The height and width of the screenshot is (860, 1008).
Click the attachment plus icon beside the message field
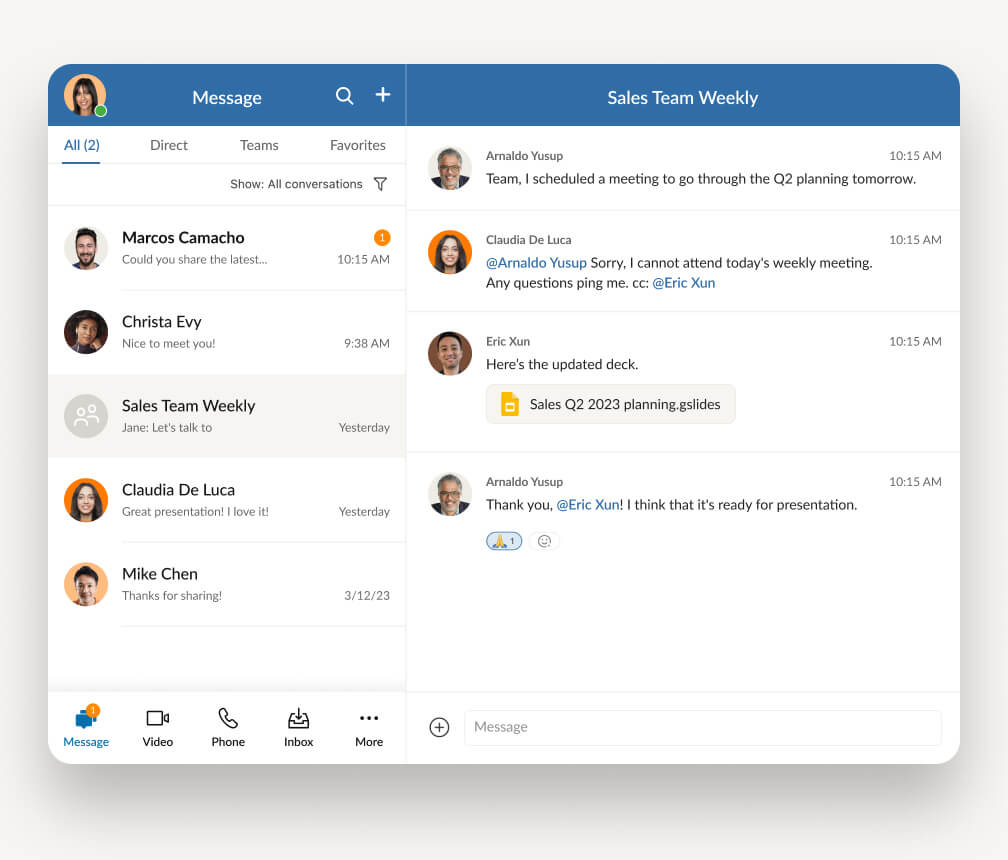(439, 727)
